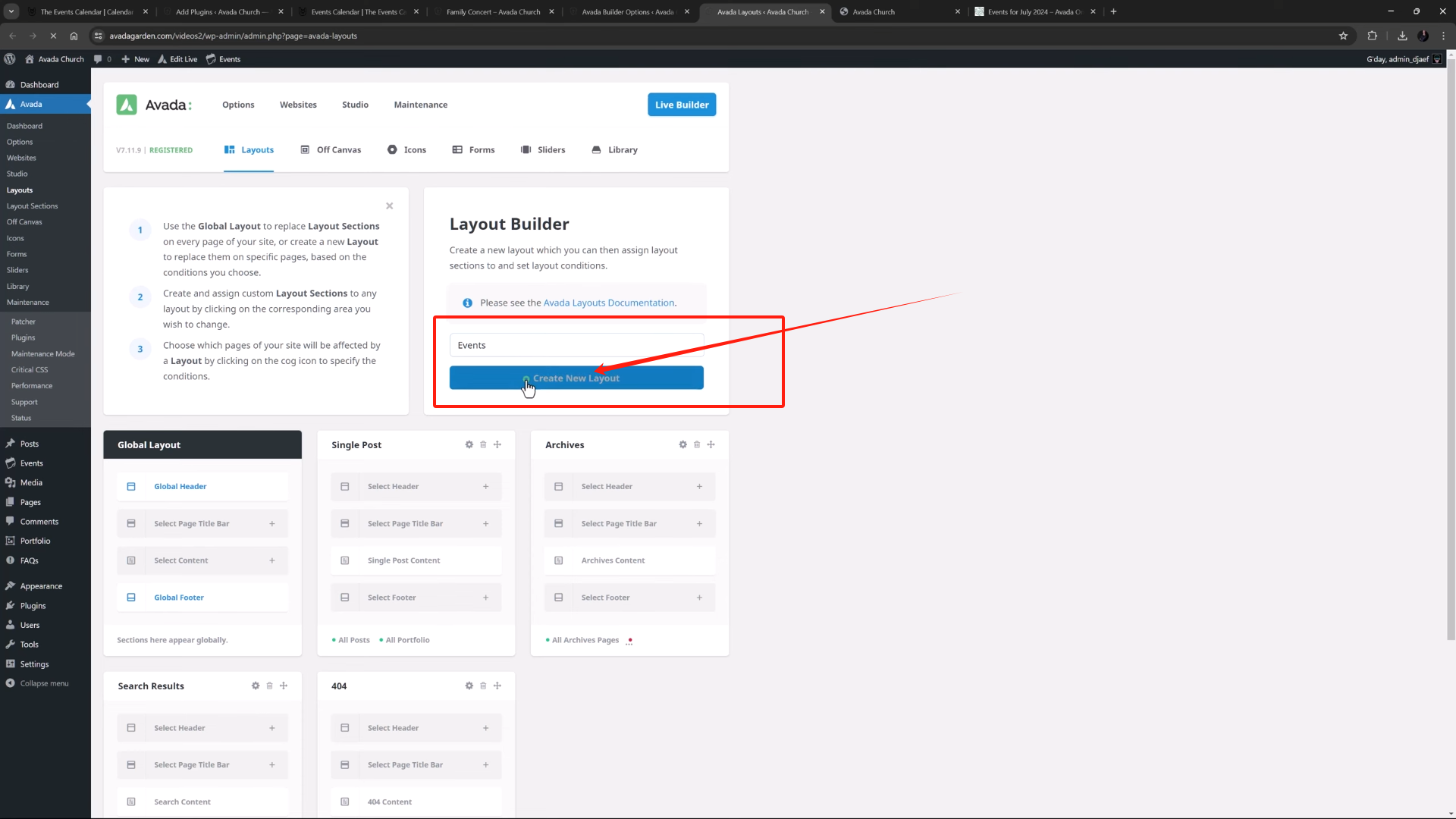This screenshot has width=1456, height=819.
Task: Create new content with the + New icon
Action: point(135,58)
